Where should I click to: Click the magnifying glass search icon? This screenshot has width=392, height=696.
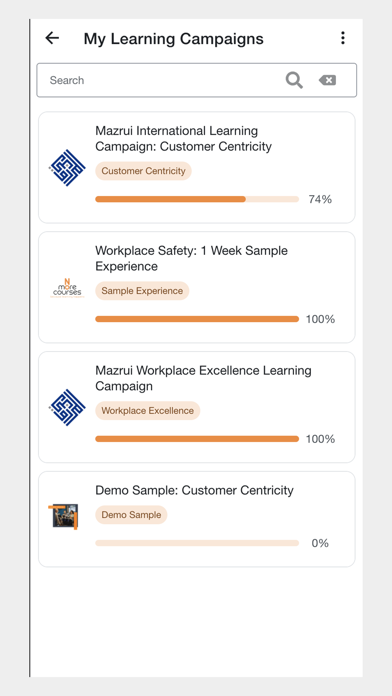294,80
